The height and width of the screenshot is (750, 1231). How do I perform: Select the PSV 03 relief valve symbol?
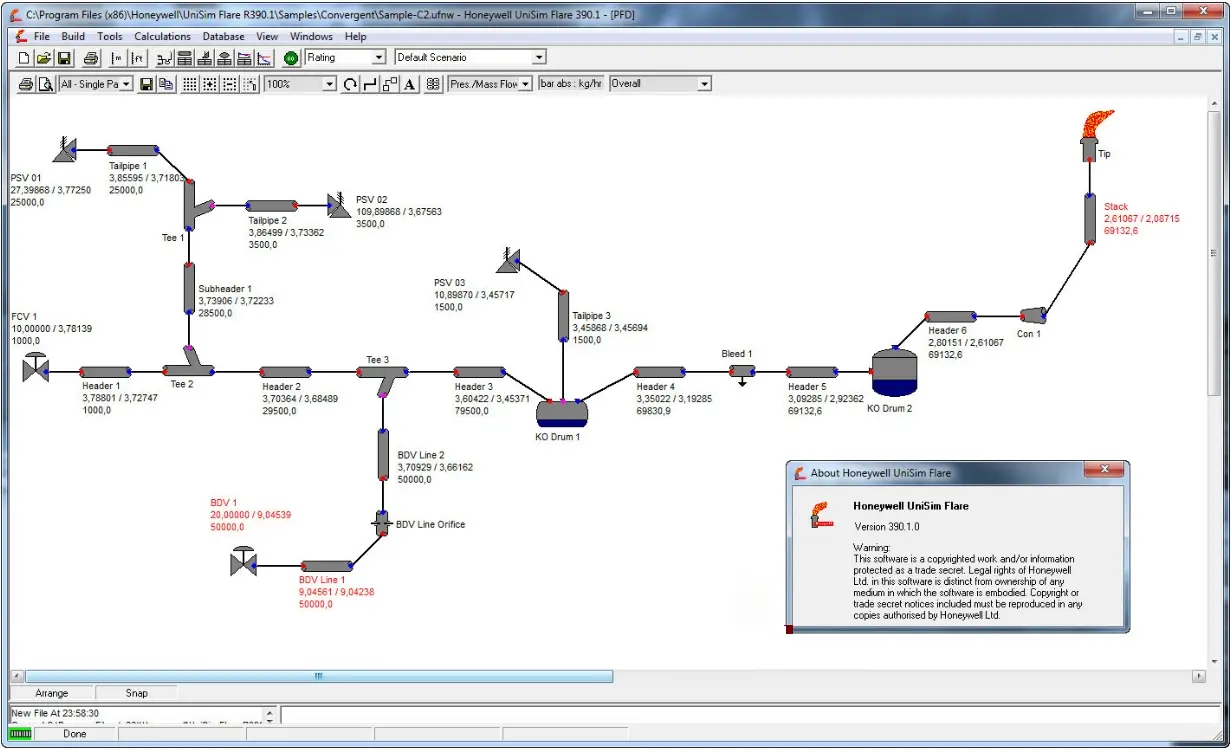pyautogui.click(x=508, y=260)
